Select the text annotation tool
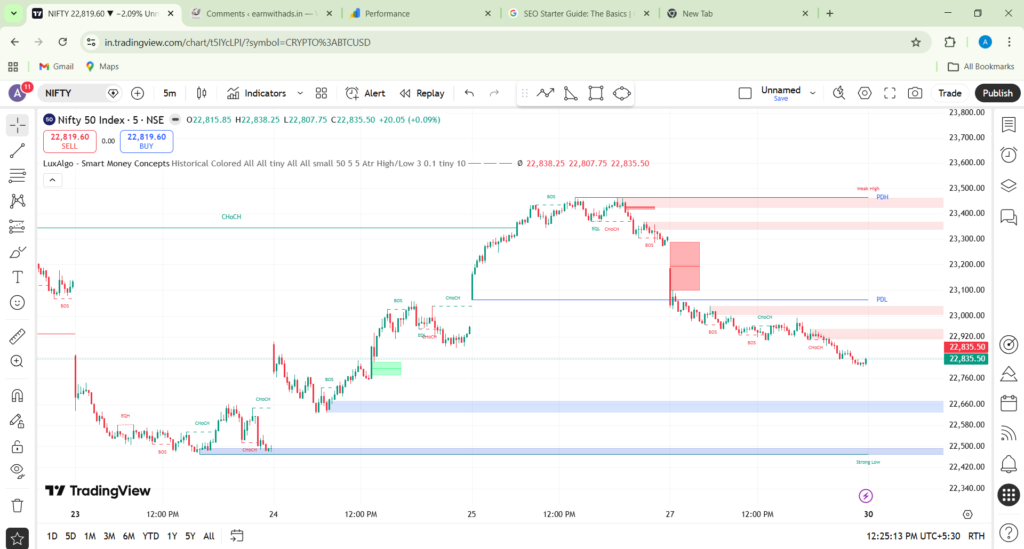The height and width of the screenshot is (549, 1024). click(x=18, y=277)
